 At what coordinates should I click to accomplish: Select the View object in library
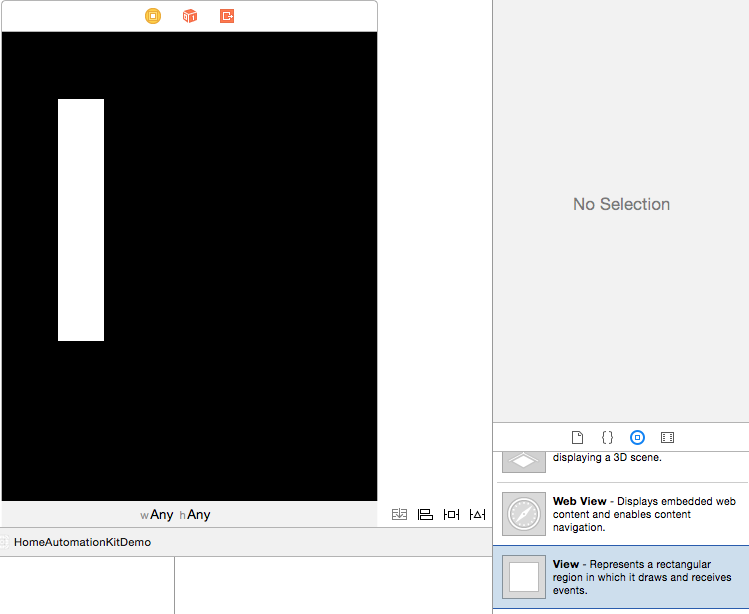(x=621, y=577)
